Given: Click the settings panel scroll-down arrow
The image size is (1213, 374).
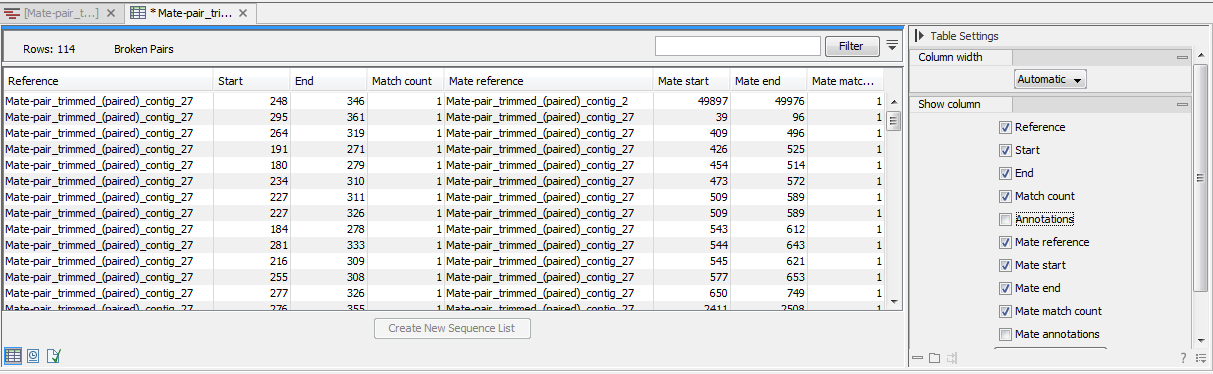Looking at the screenshot, I should click(x=1201, y=341).
